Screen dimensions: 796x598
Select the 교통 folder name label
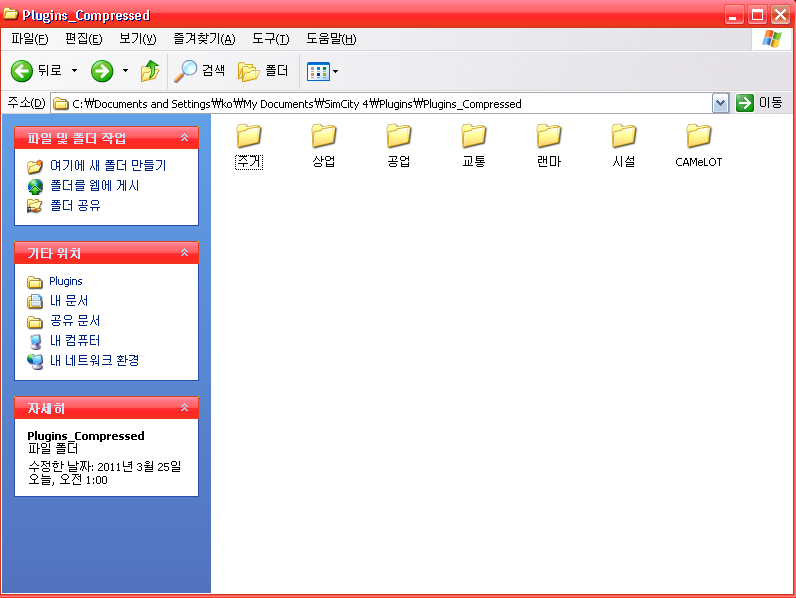pyautogui.click(x=474, y=162)
